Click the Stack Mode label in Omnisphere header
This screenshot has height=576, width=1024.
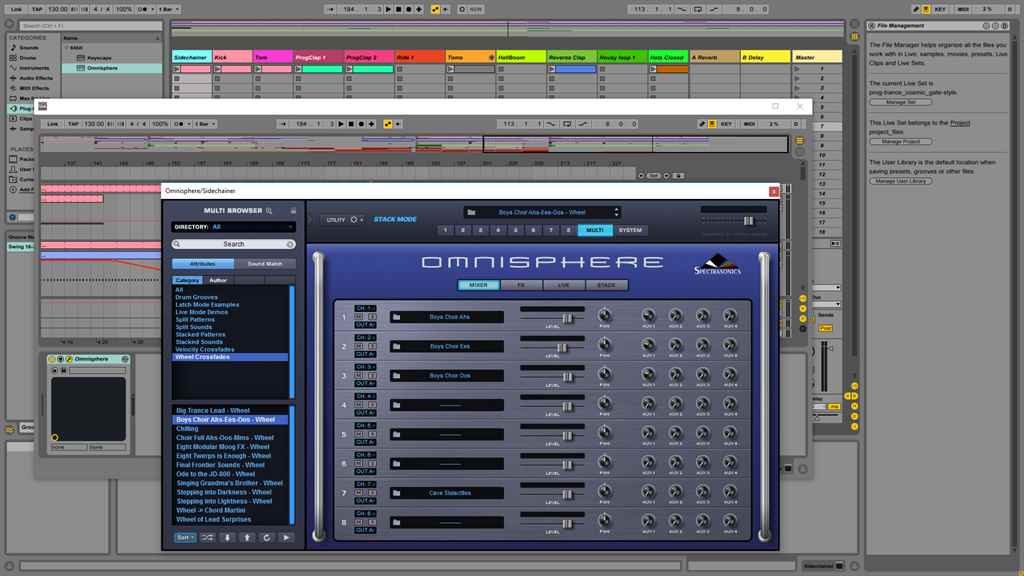(x=395, y=220)
